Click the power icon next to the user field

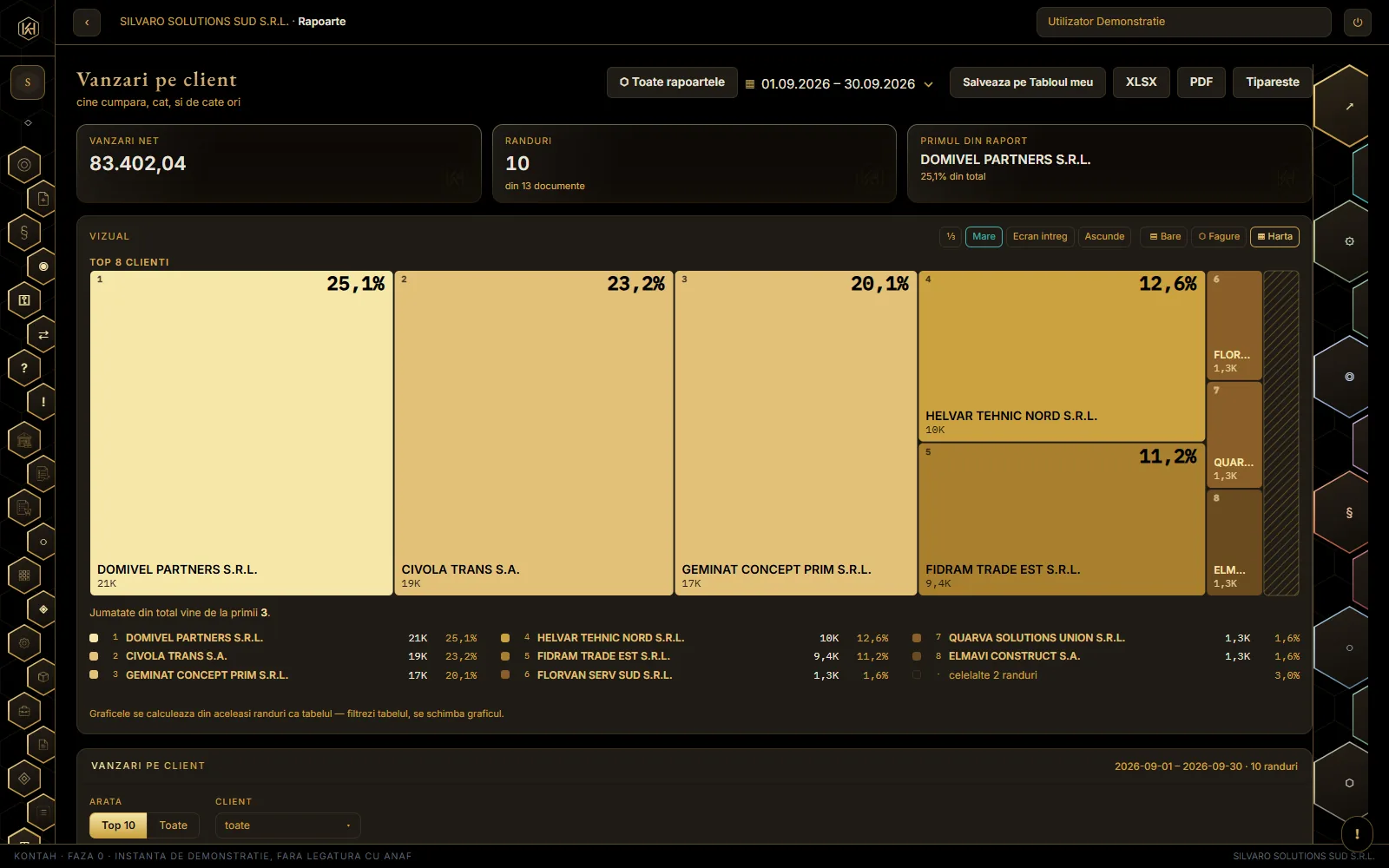point(1357,22)
